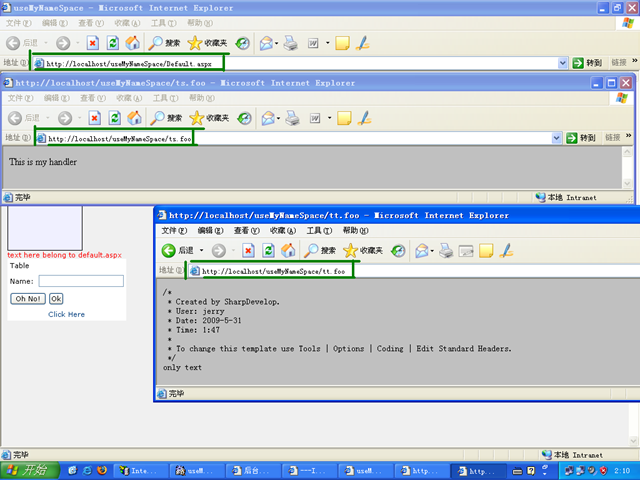
Task: Follow the "Click Here" link
Action: click(x=66, y=314)
